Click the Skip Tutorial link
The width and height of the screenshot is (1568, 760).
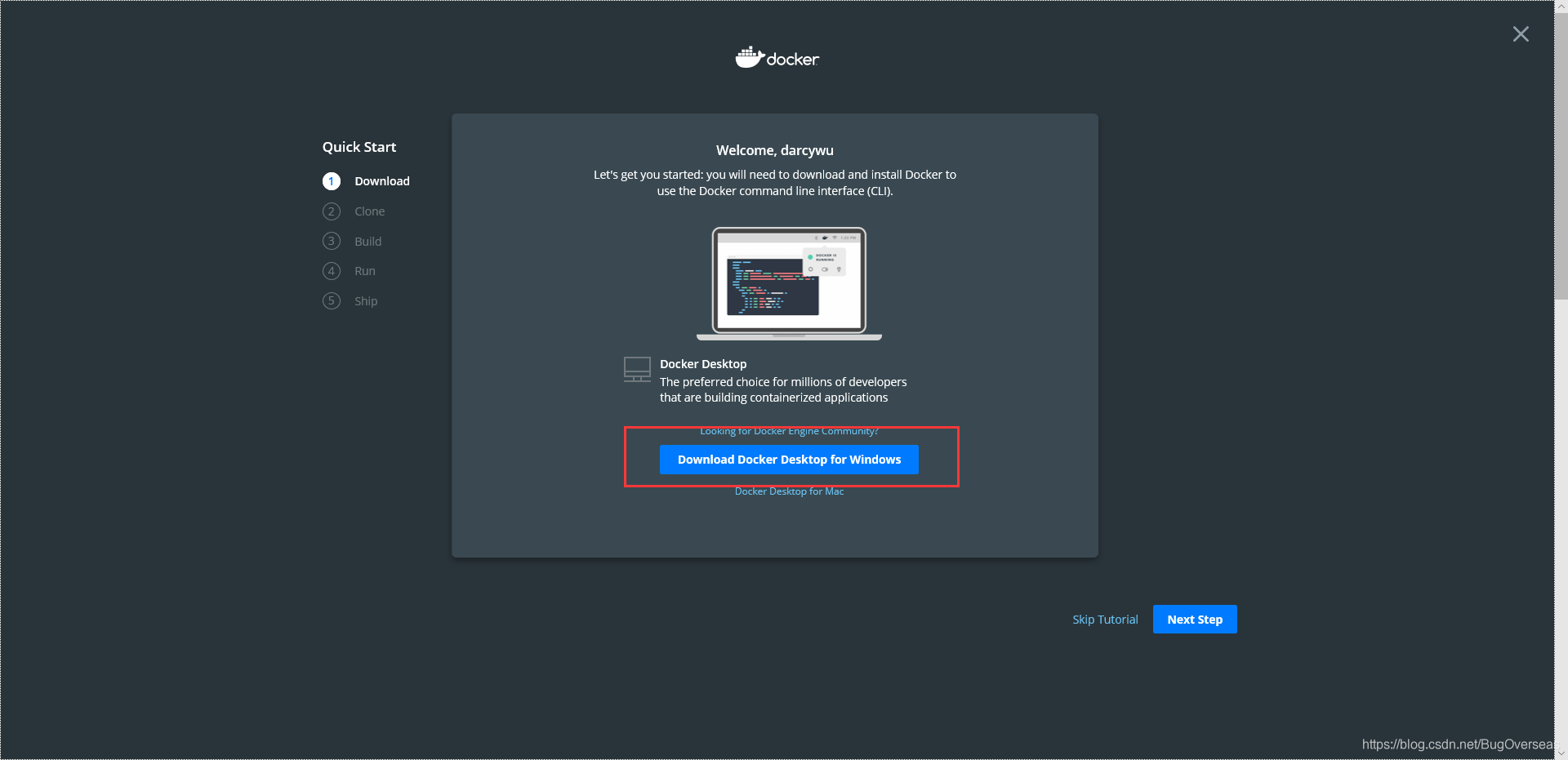pyautogui.click(x=1105, y=620)
